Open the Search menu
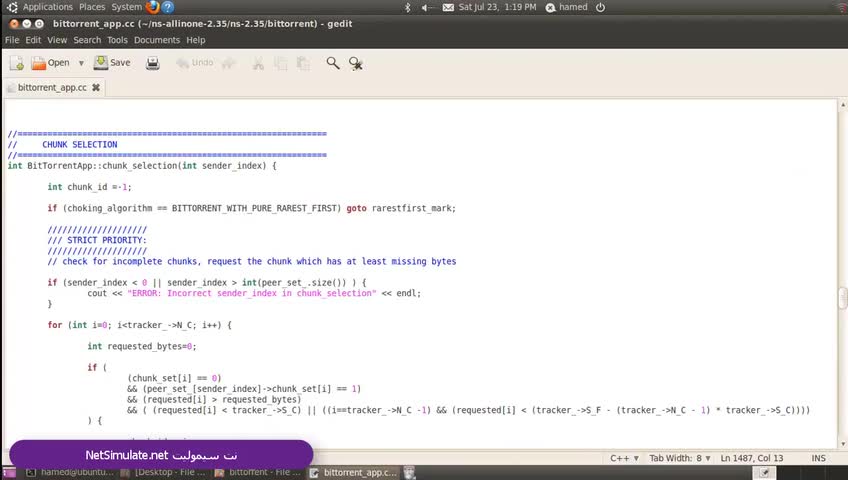The height and width of the screenshot is (480, 848). 87,40
